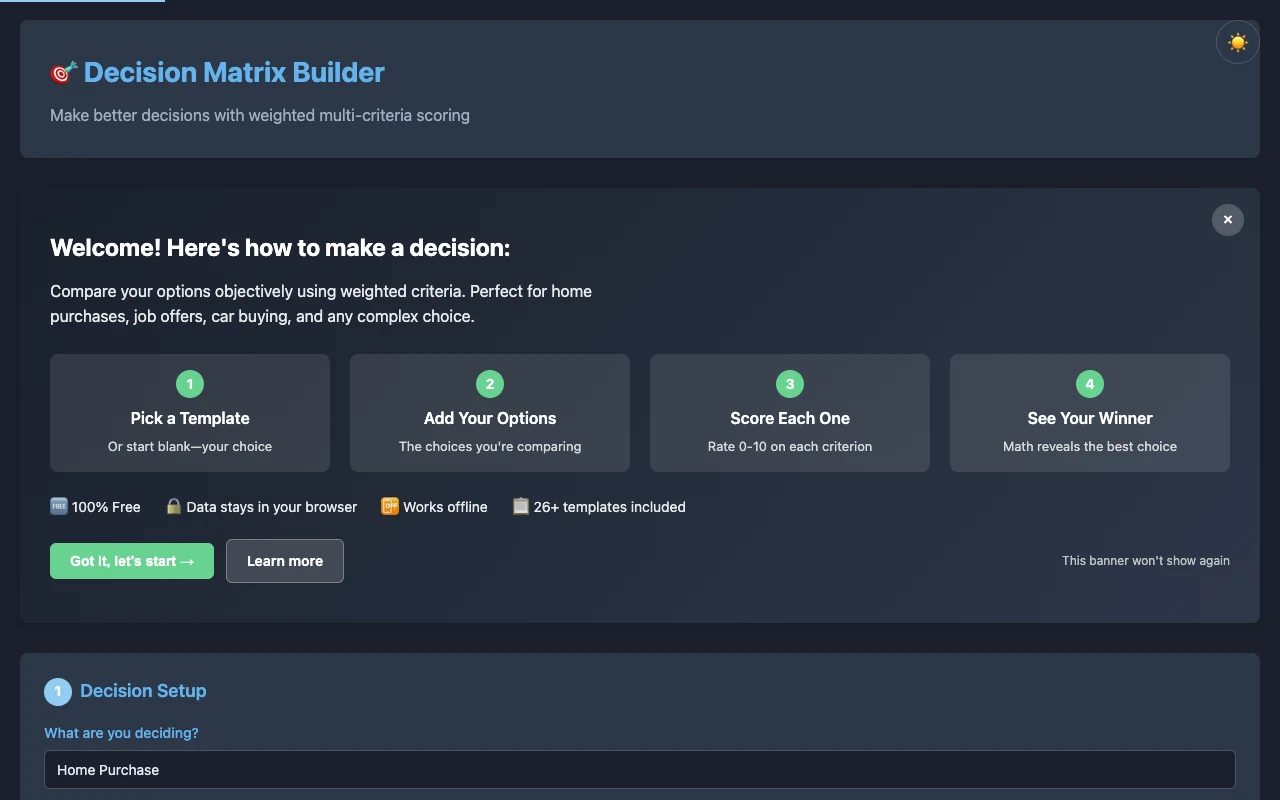Click the Home Purchase input field
Viewport: 1280px width, 800px height.
pos(640,769)
